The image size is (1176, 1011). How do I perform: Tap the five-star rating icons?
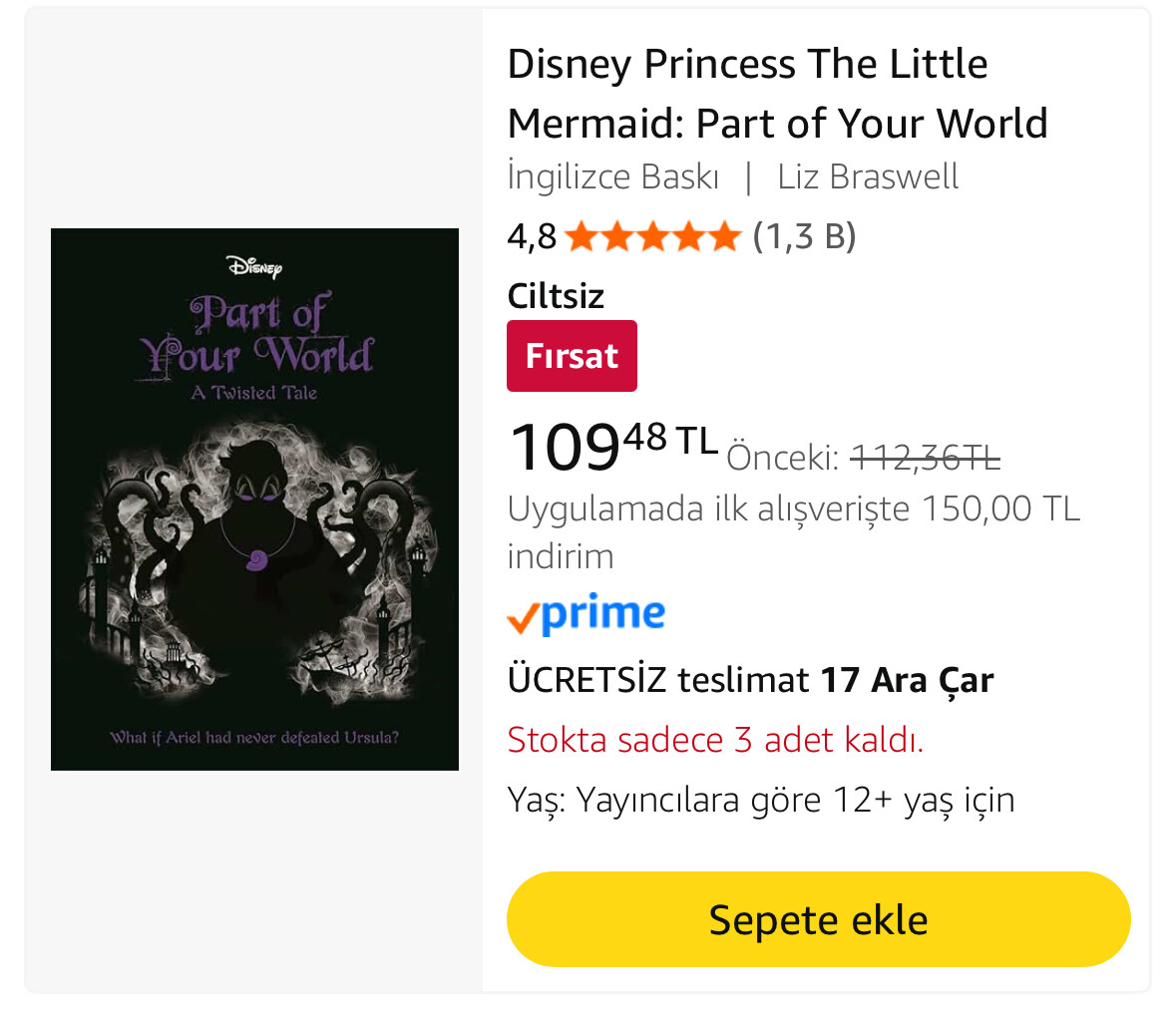(652, 236)
